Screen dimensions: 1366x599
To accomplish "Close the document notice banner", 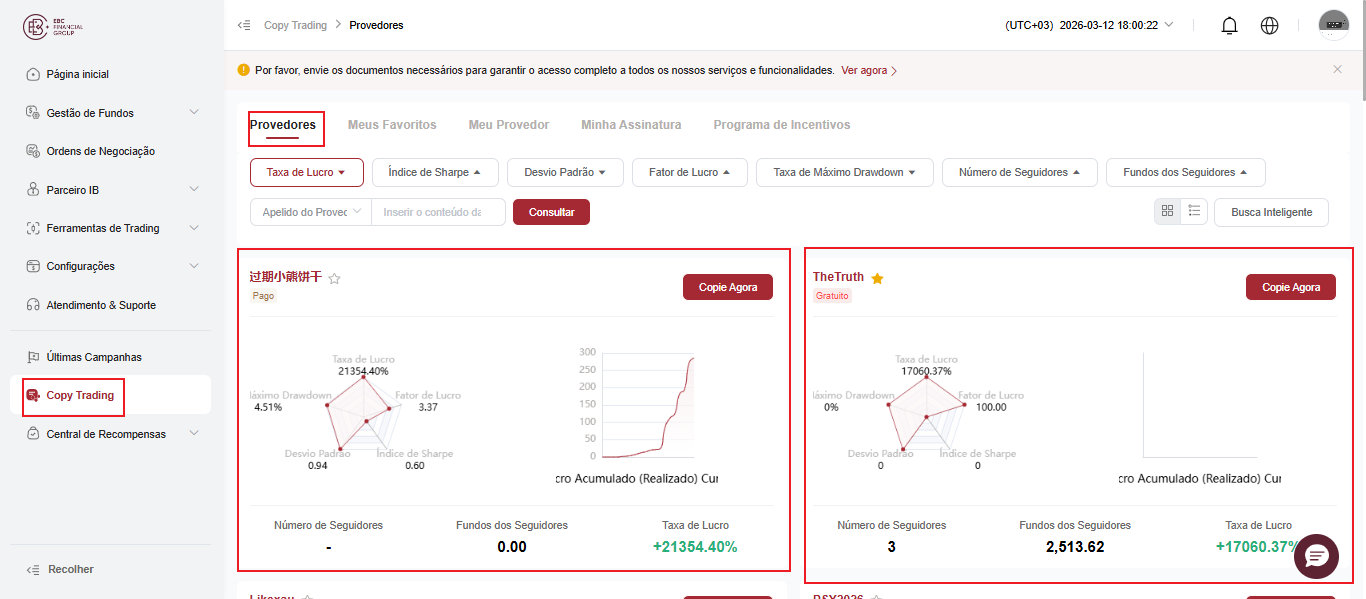I will pyautogui.click(x=1337, y=69).
